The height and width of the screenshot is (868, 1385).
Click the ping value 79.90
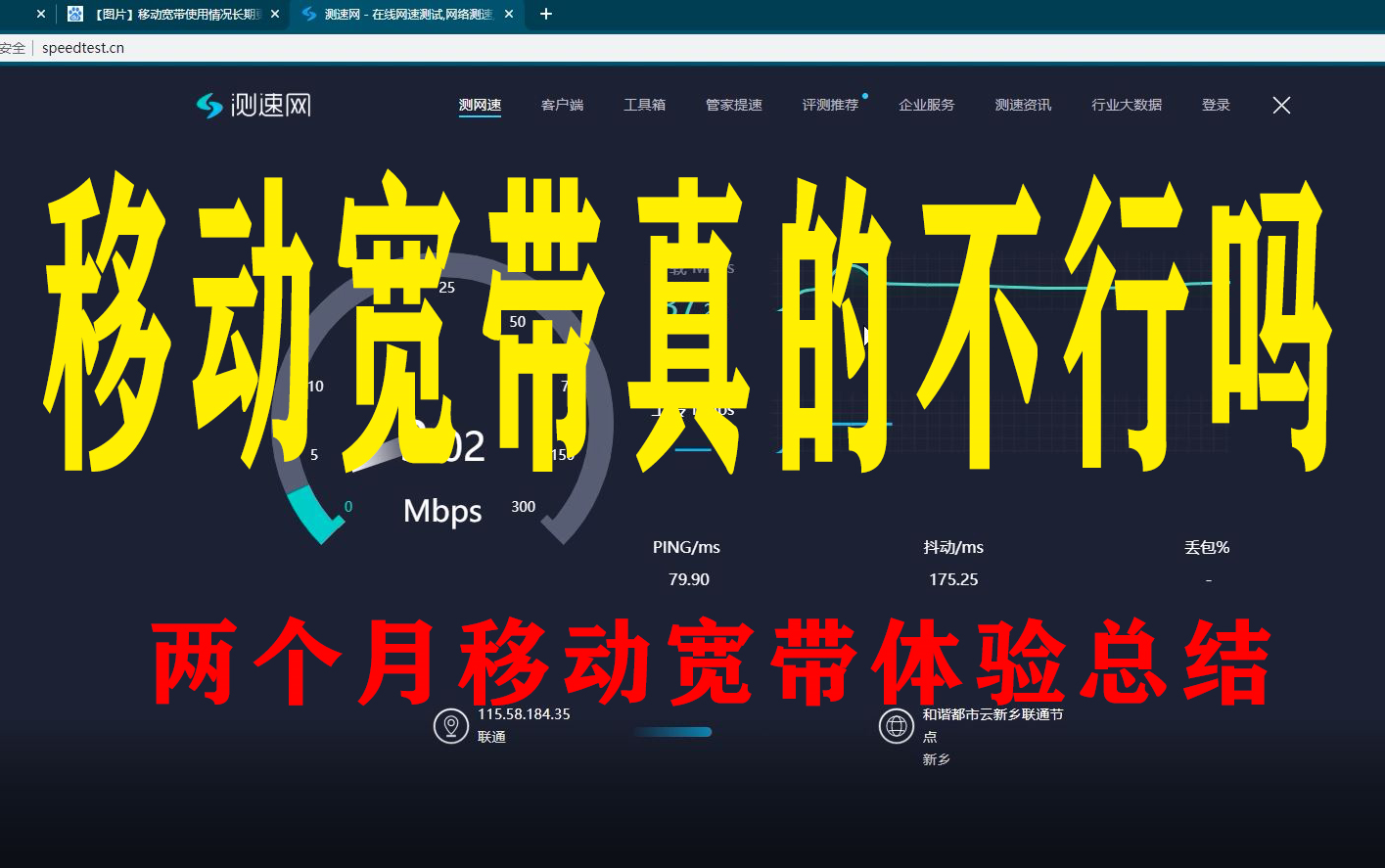click(x=689, y=579)
